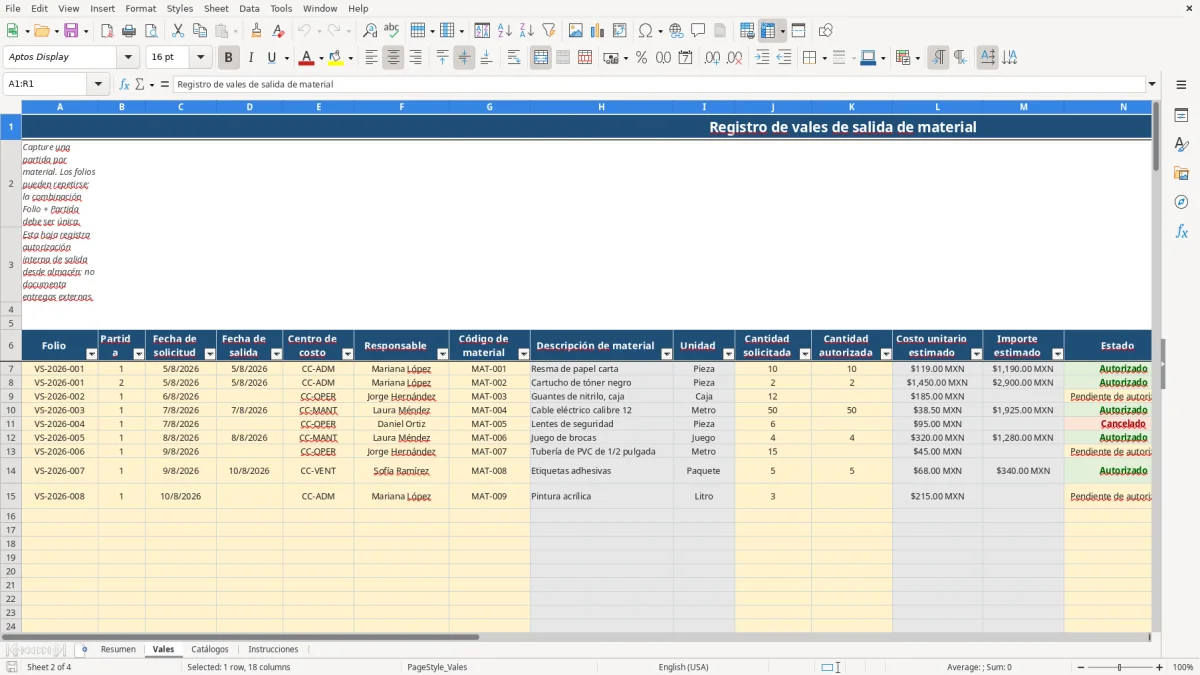Click the Print icon
The height and width of the screenshot is (675, 1200).
pos(129,30)
